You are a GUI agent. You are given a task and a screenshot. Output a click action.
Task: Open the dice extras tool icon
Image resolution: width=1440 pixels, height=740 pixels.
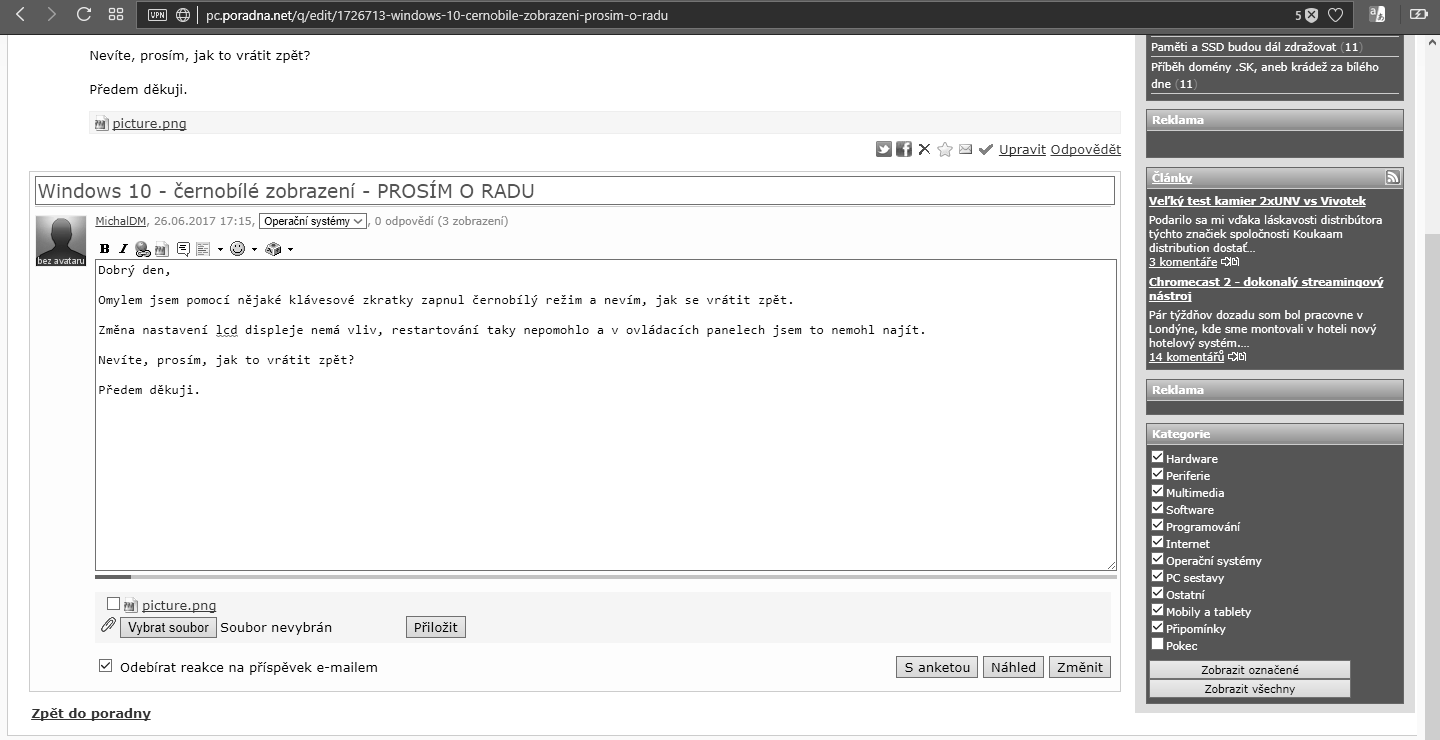274,249
